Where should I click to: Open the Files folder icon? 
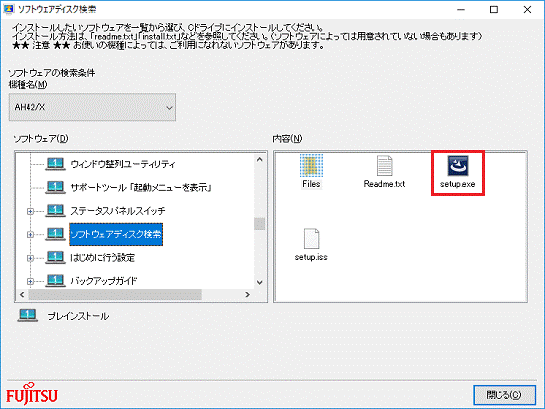[311, 166]
